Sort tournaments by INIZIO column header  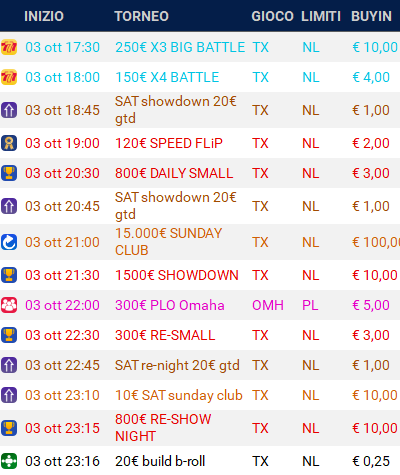pos(44,16)
